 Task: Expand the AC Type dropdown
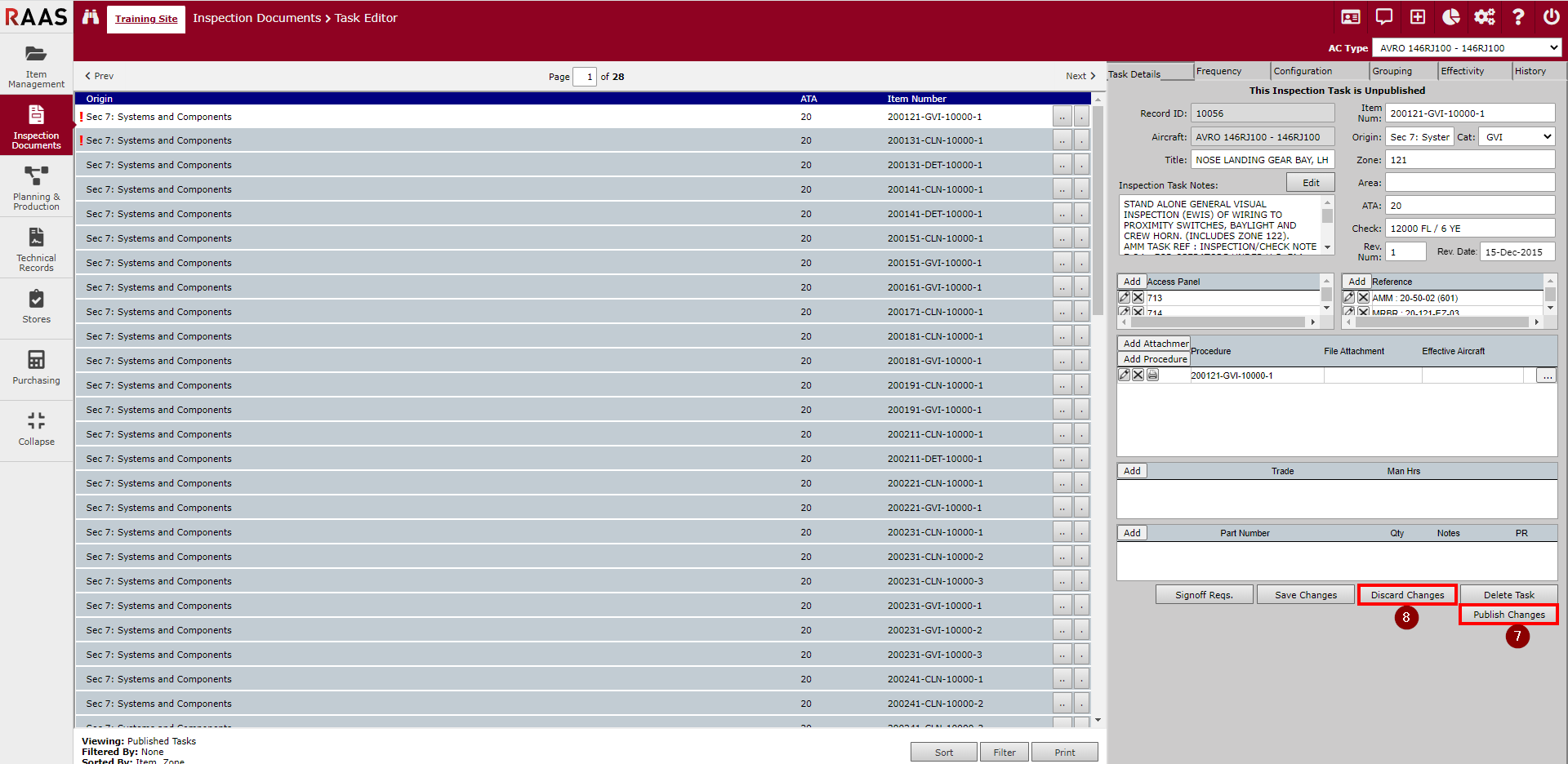click(x=1467, y=48)
